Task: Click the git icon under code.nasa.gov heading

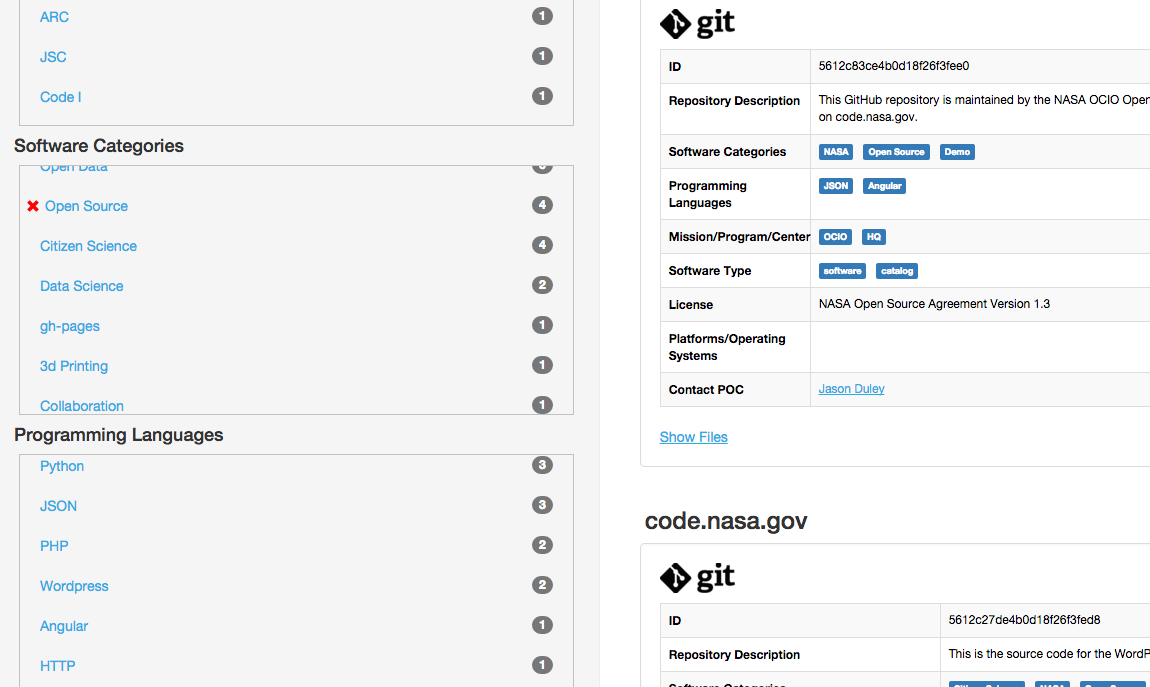Action: pyautogui.click(x=697, y=578)
